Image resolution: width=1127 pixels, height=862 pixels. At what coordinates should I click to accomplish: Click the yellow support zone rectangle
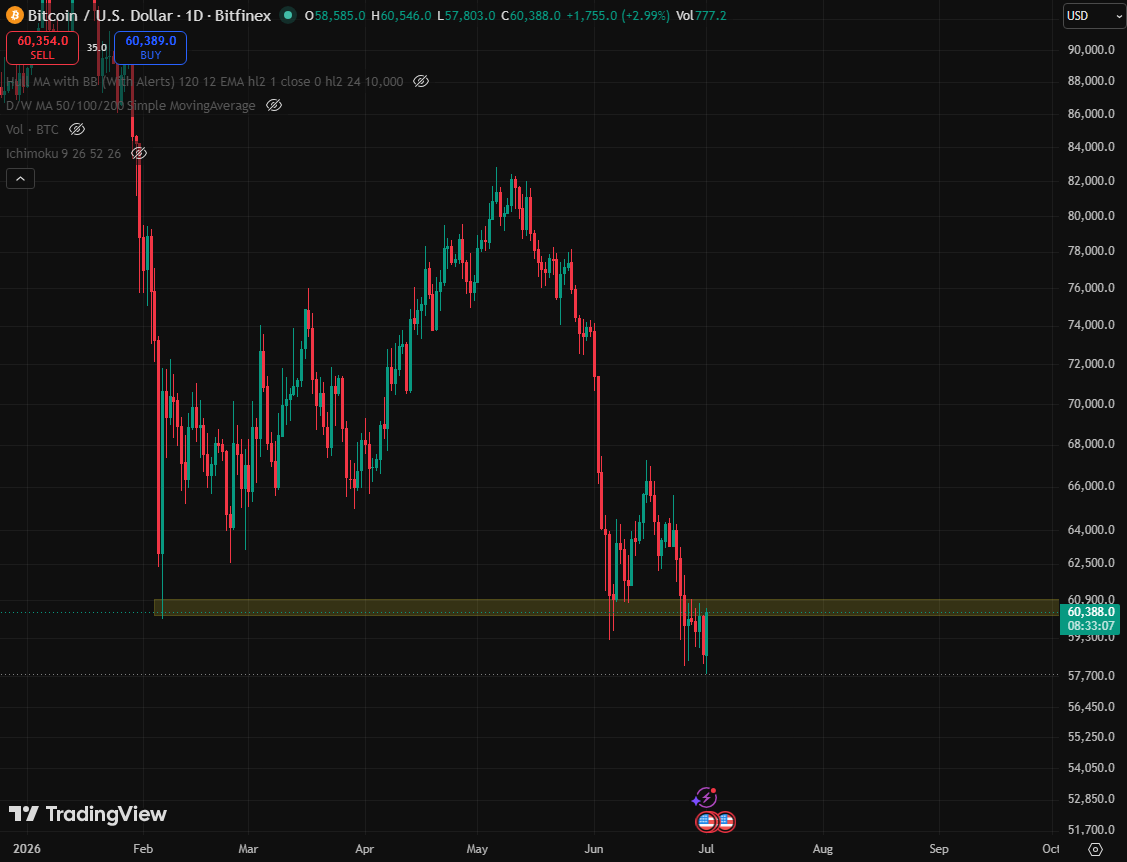[x=606, y=607]
